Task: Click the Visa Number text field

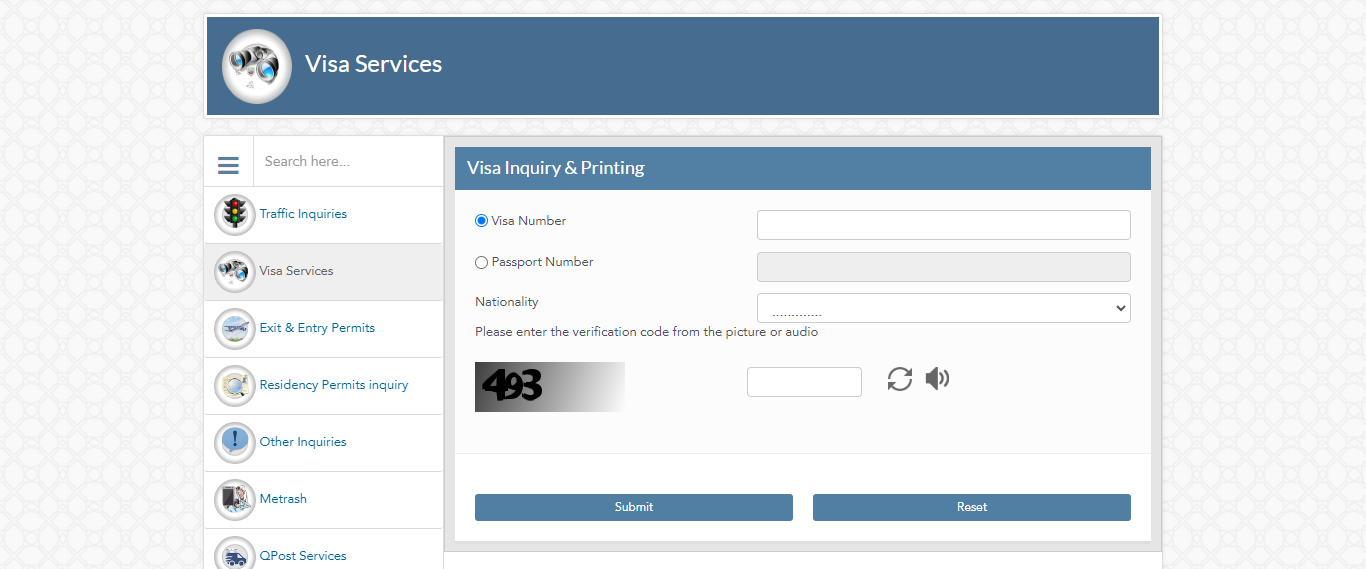Action: [x=944, y=225]
